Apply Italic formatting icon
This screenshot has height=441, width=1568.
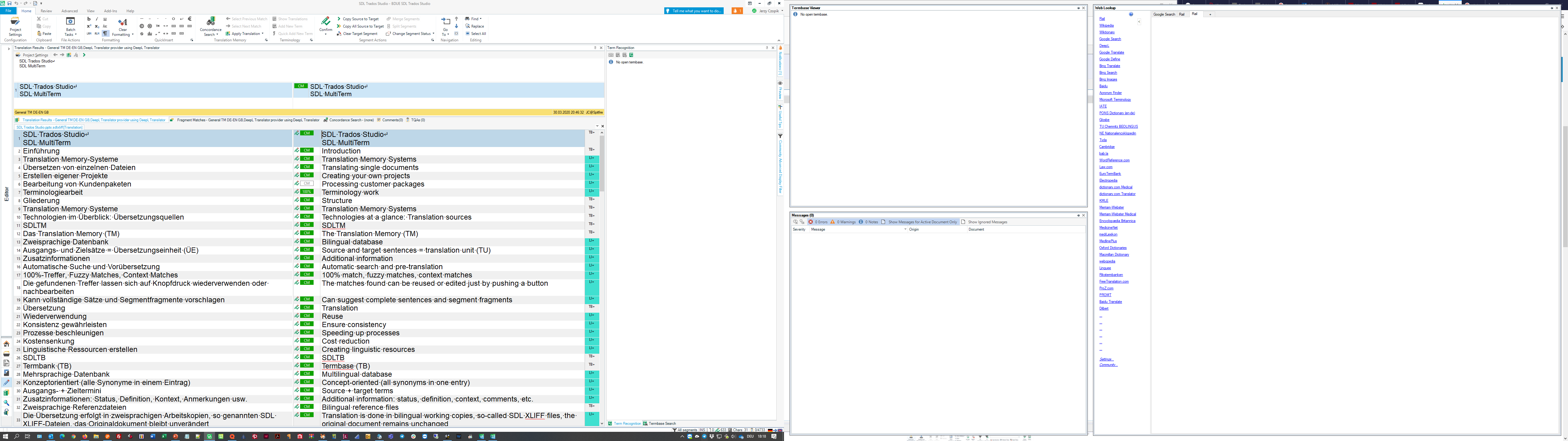(97, 19)
